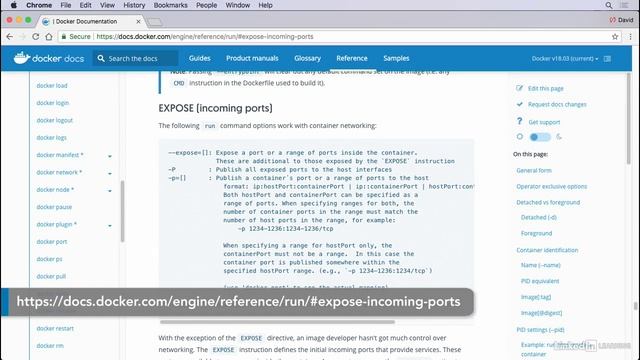
Task: Open docker rm sidebar link
Action: (50, 346)
